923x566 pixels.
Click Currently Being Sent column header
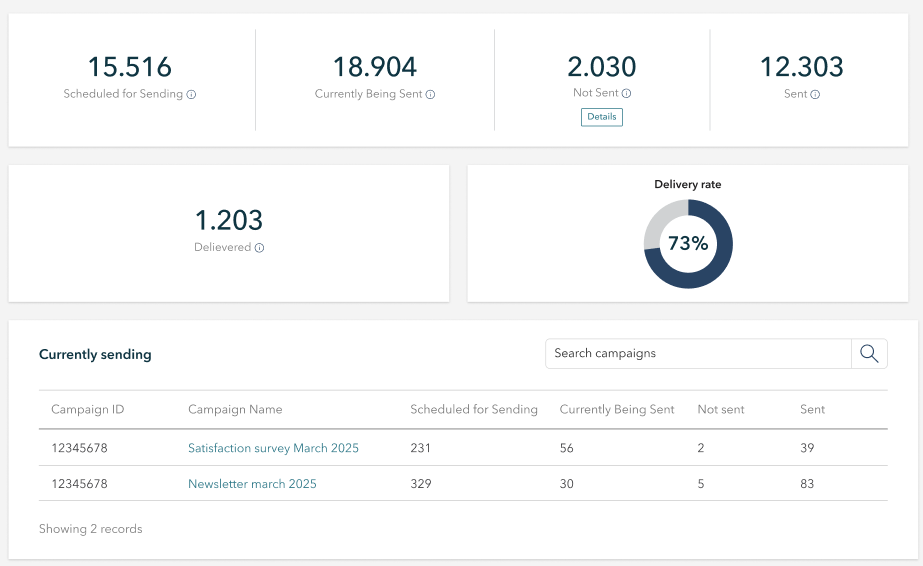click(x=617, y=409)
